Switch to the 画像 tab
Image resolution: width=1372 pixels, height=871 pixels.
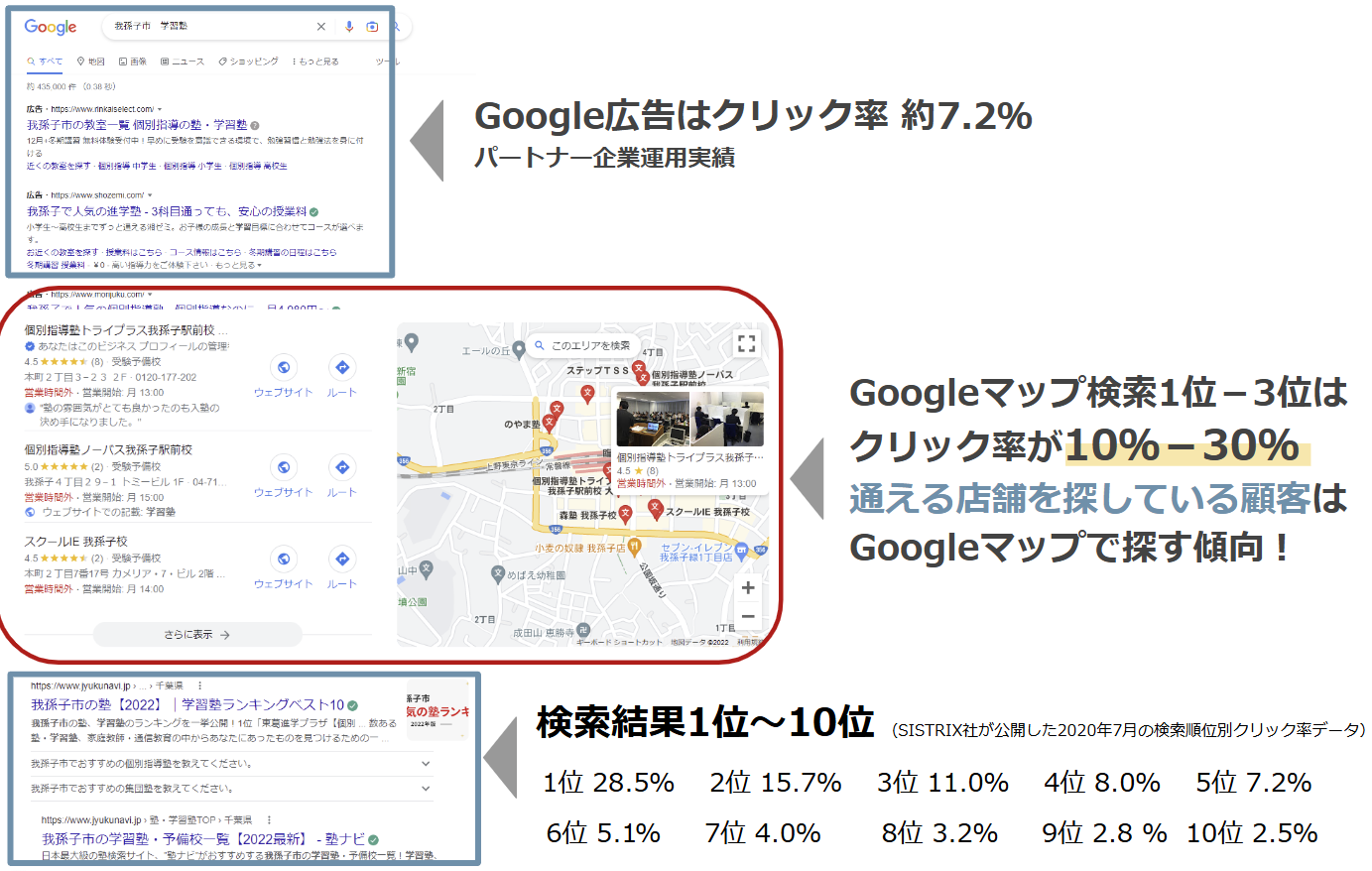point(132,62)
